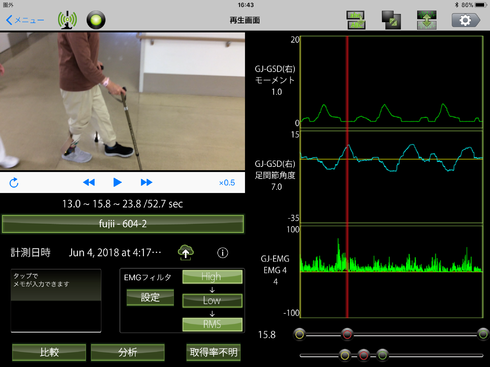Tap the gait video frame
This screenshot has height=367, width=490.
[122, 101]
